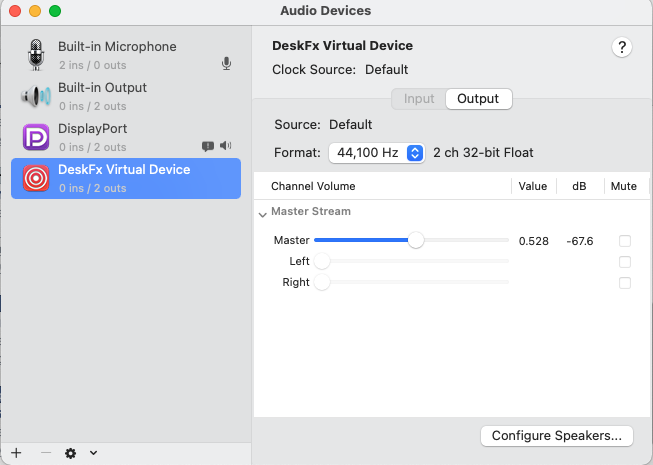Click the Channel Volume column header
Image resolution: width=653 pixels, height=465 pixels.
313,186
